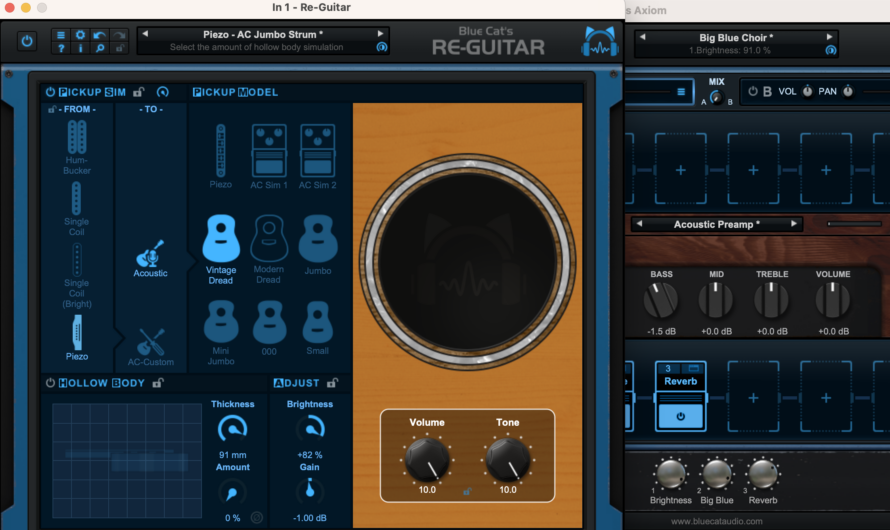Open the Piezo - AC Jumbo Strum preset menu
Viewport: 890px width, 530px height.
click(263, 35)
